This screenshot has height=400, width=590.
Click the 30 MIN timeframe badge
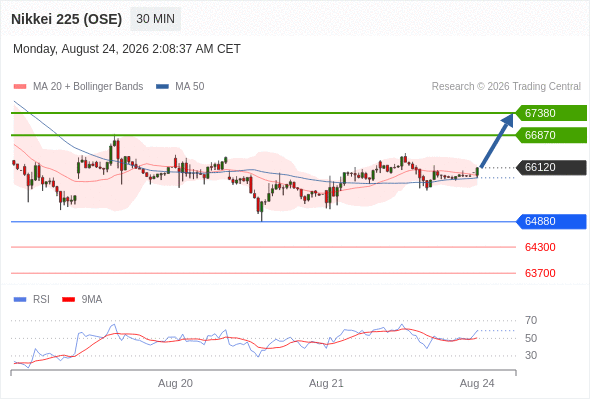tap(155, 19)
